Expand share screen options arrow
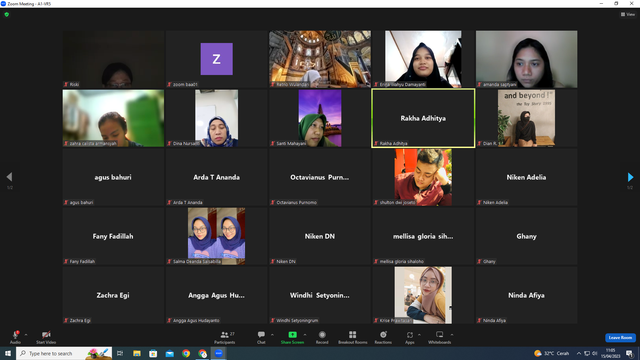The width and height of the screenshot is (640, 360). tap(305, 335)
